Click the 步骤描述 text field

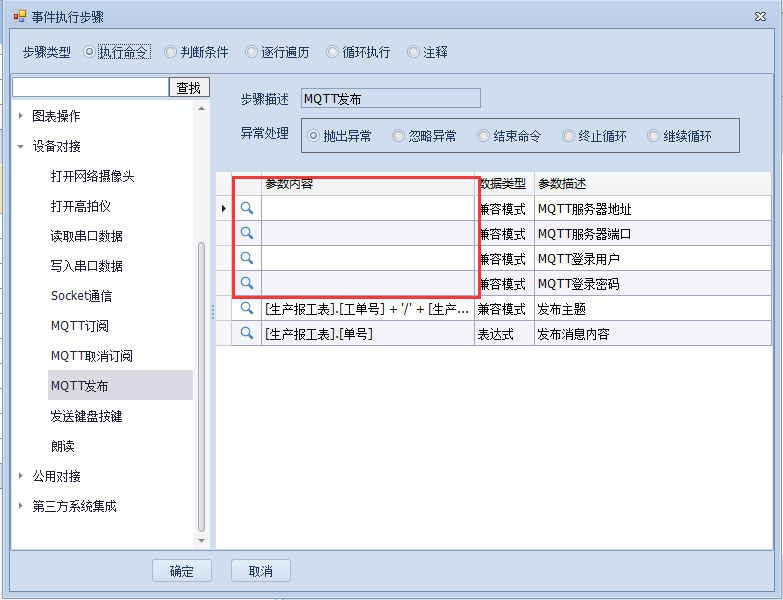pos(390,98)
